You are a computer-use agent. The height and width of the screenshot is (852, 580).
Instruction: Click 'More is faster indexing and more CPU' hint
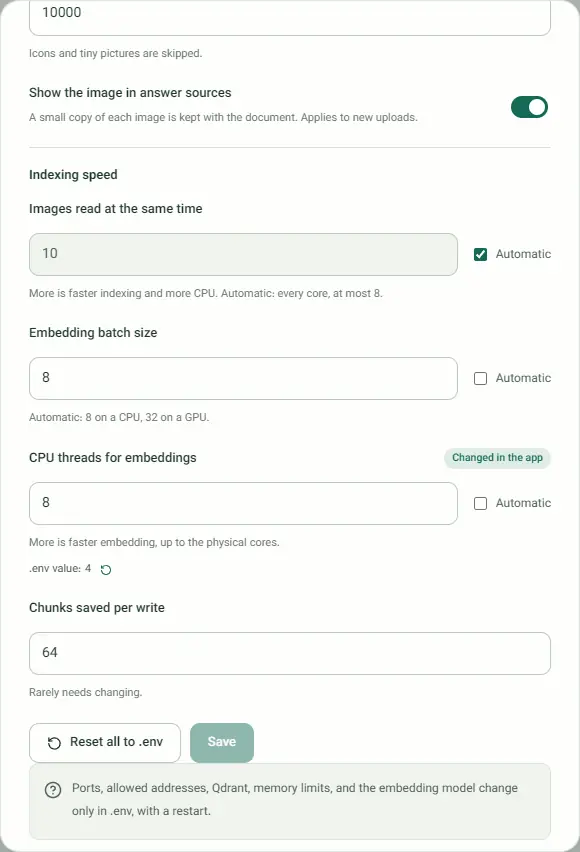coord(206,293)
